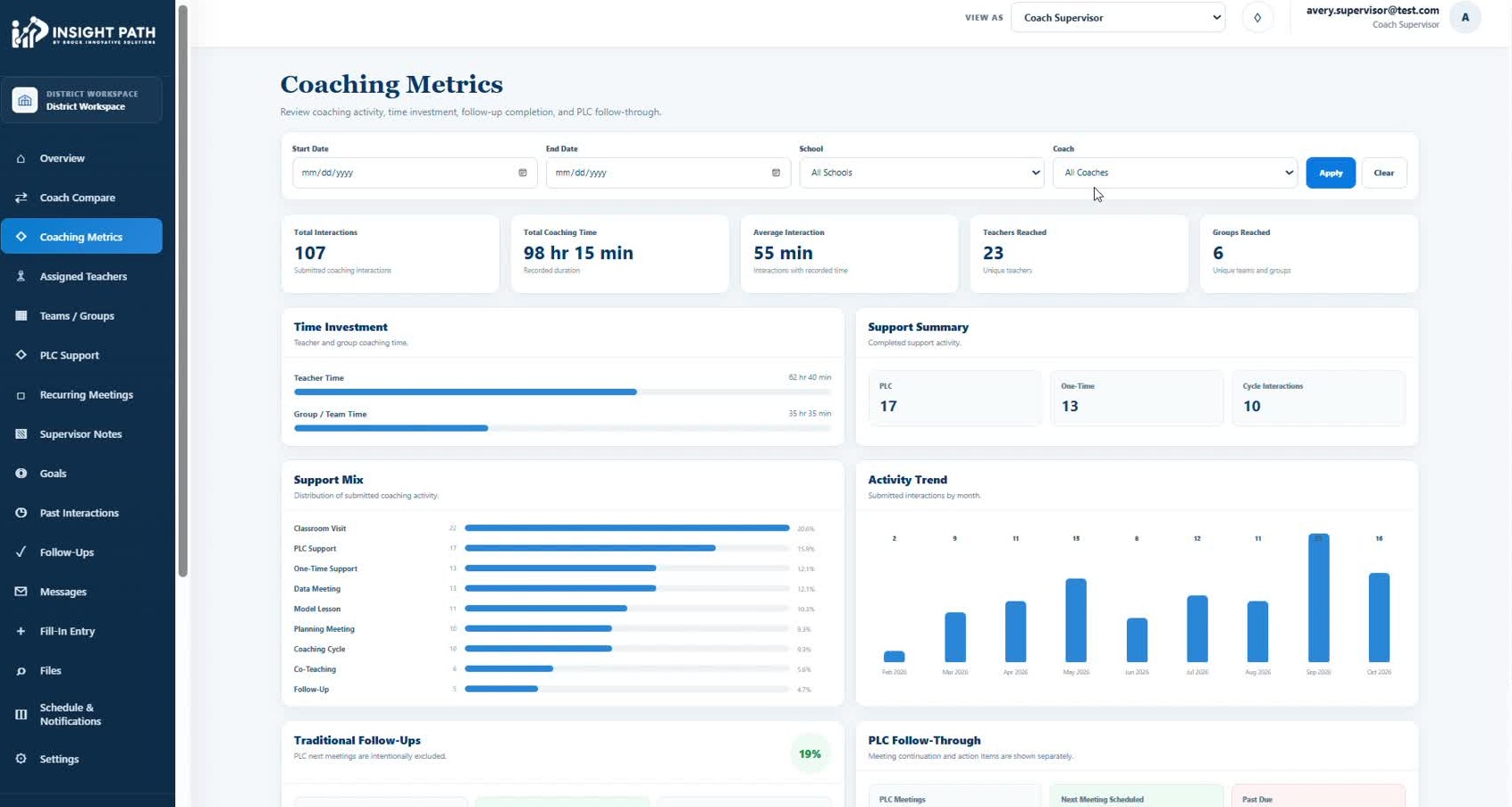Click the Coaching Metrics diamond icon
The width and height of the screenshot is (1512, 807).
tap(21, 237)
